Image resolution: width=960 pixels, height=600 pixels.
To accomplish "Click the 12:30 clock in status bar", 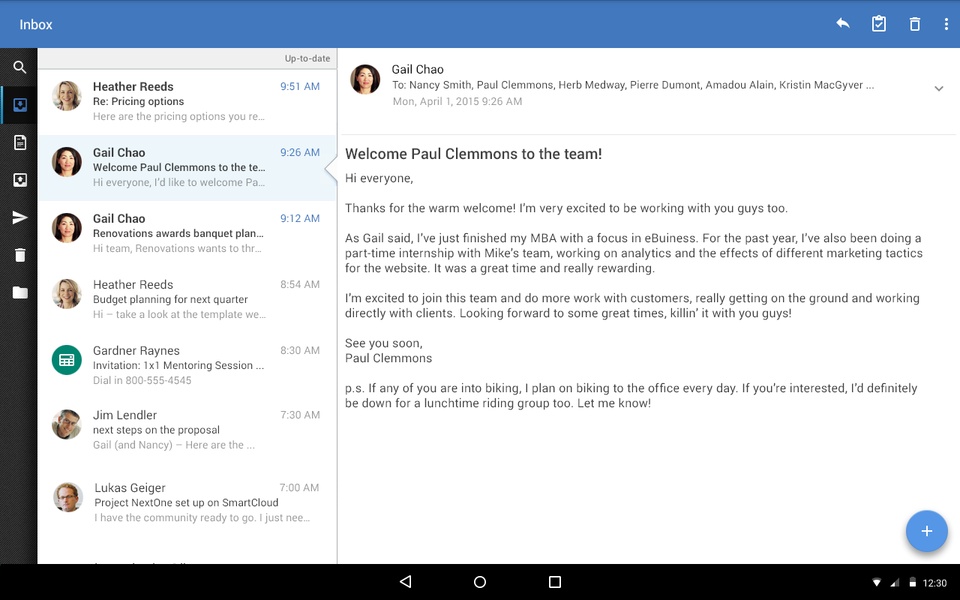I will (934, 583).
